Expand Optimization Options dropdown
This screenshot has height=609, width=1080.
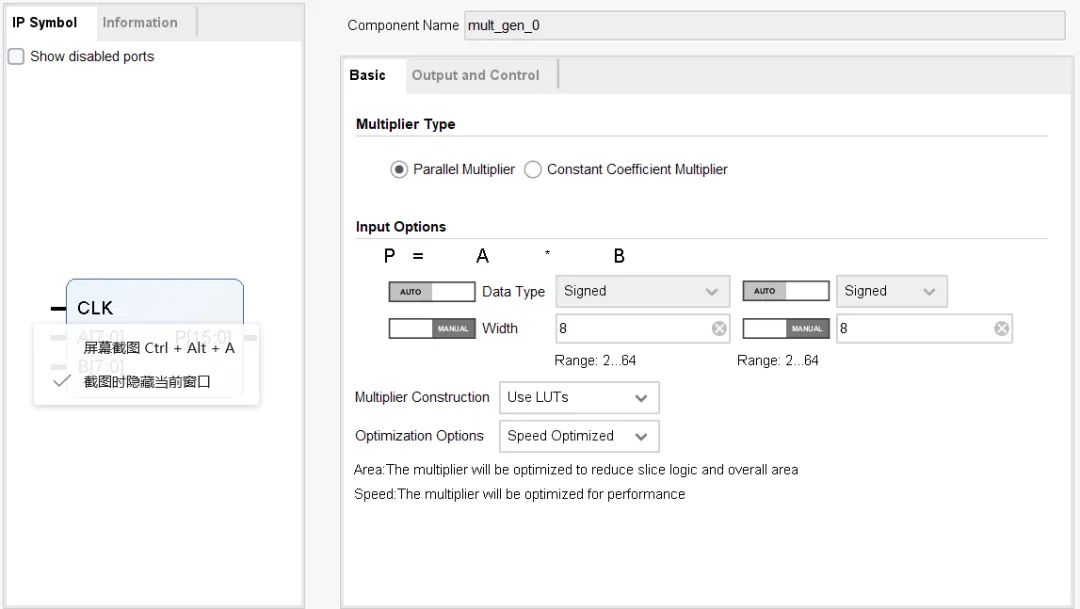(578, 436)
